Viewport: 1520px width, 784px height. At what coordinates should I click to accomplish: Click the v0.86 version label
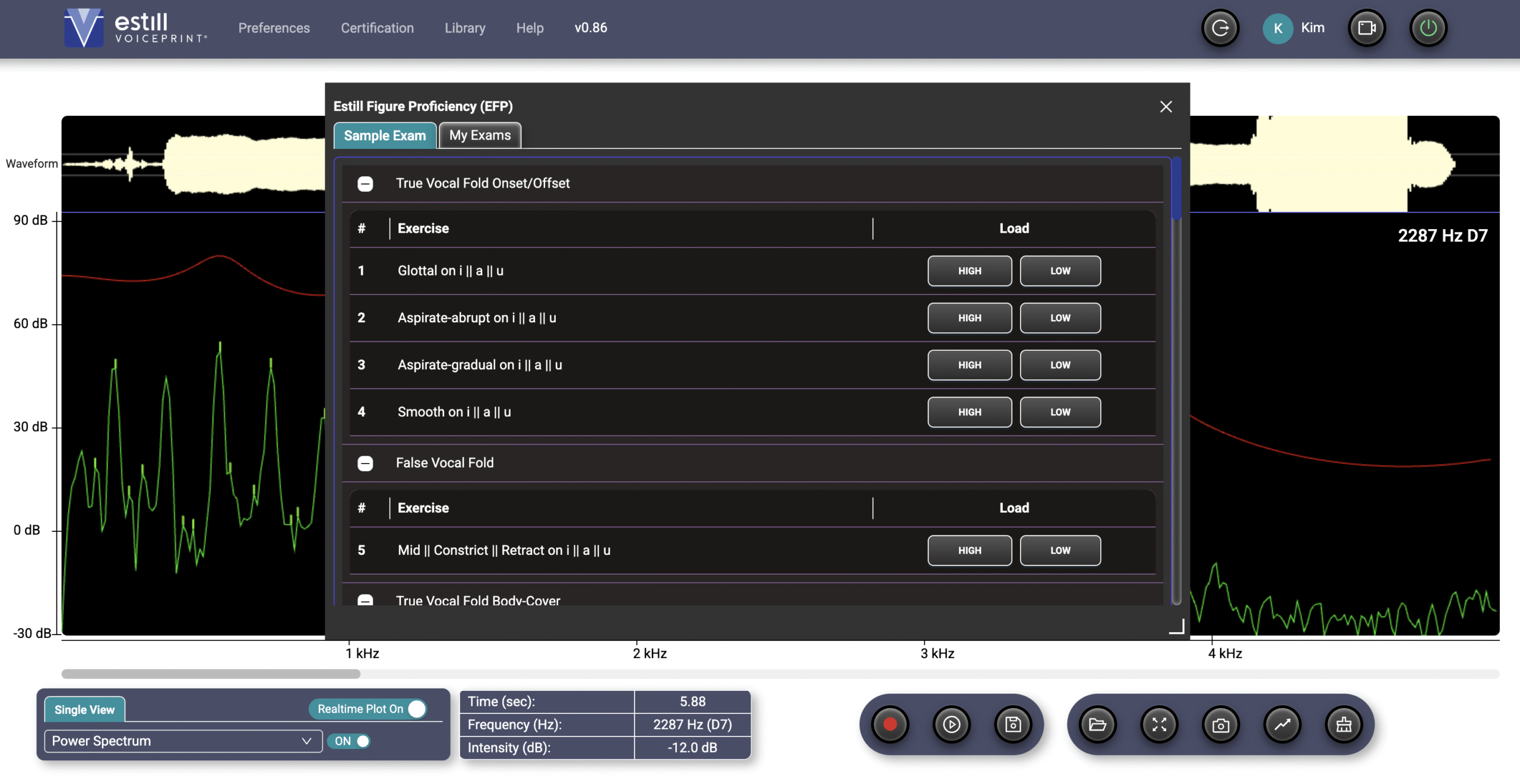pyautogui.click(x=591, y=27)
